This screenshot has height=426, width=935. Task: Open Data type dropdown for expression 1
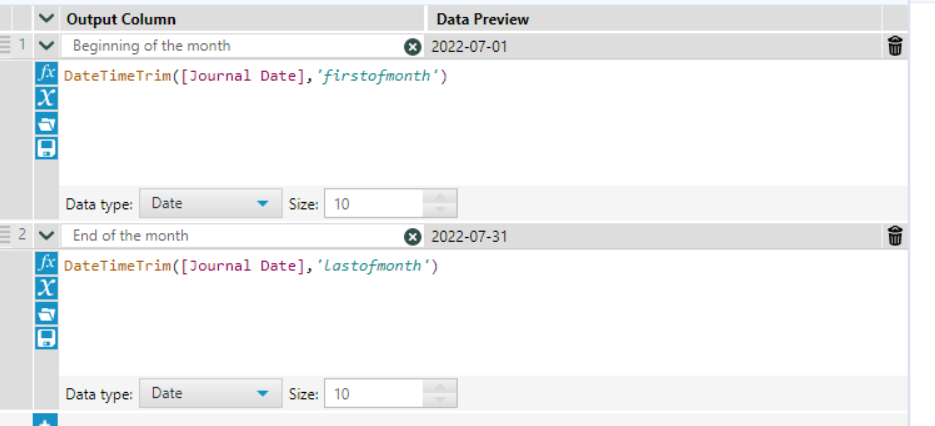click(x=208, y=203)
